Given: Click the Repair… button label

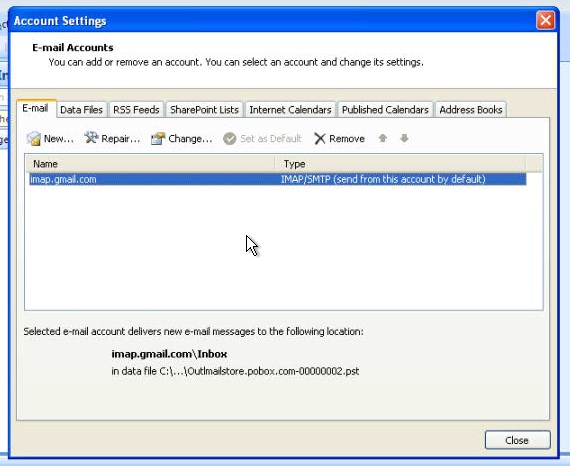Looking at the screenshot, I should [x=121, y=139].
